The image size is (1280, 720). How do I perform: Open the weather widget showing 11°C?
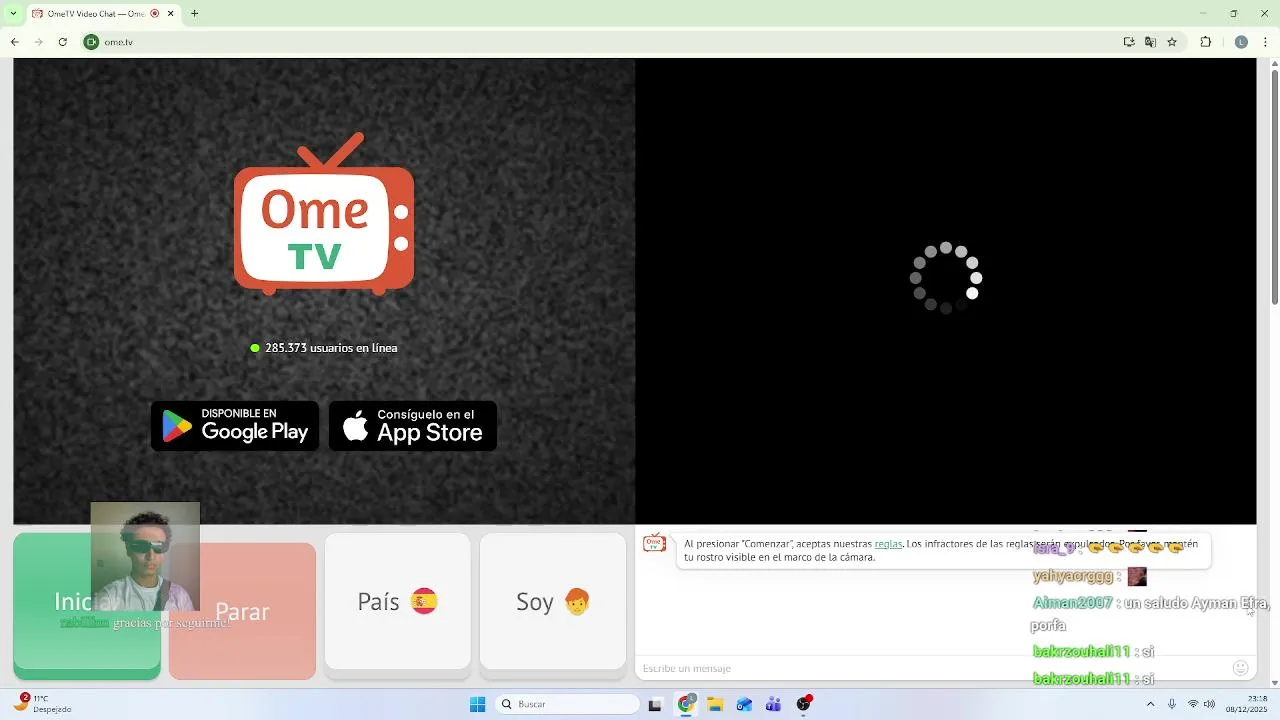(45, 703)
